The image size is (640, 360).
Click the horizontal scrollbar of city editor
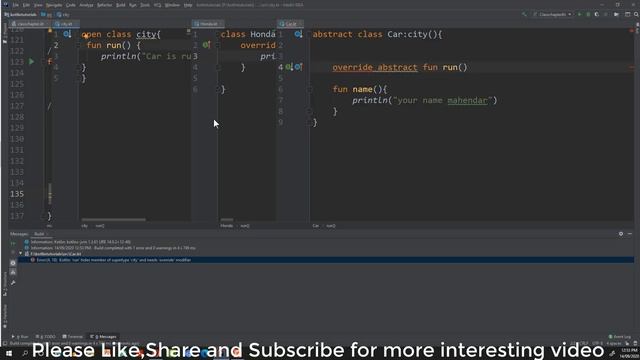click(x=113, y=220)
